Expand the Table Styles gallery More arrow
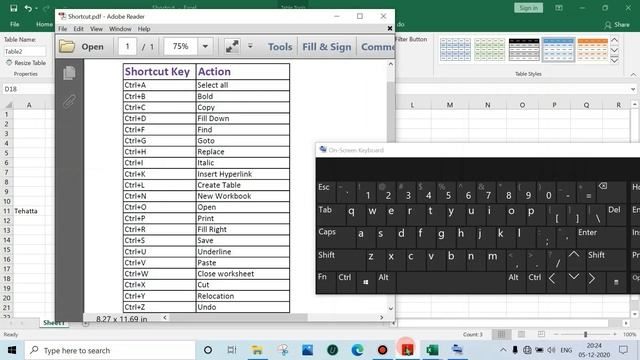Image resolution: width=640 pixels, height=360 pixels. (x=615, y=60)
